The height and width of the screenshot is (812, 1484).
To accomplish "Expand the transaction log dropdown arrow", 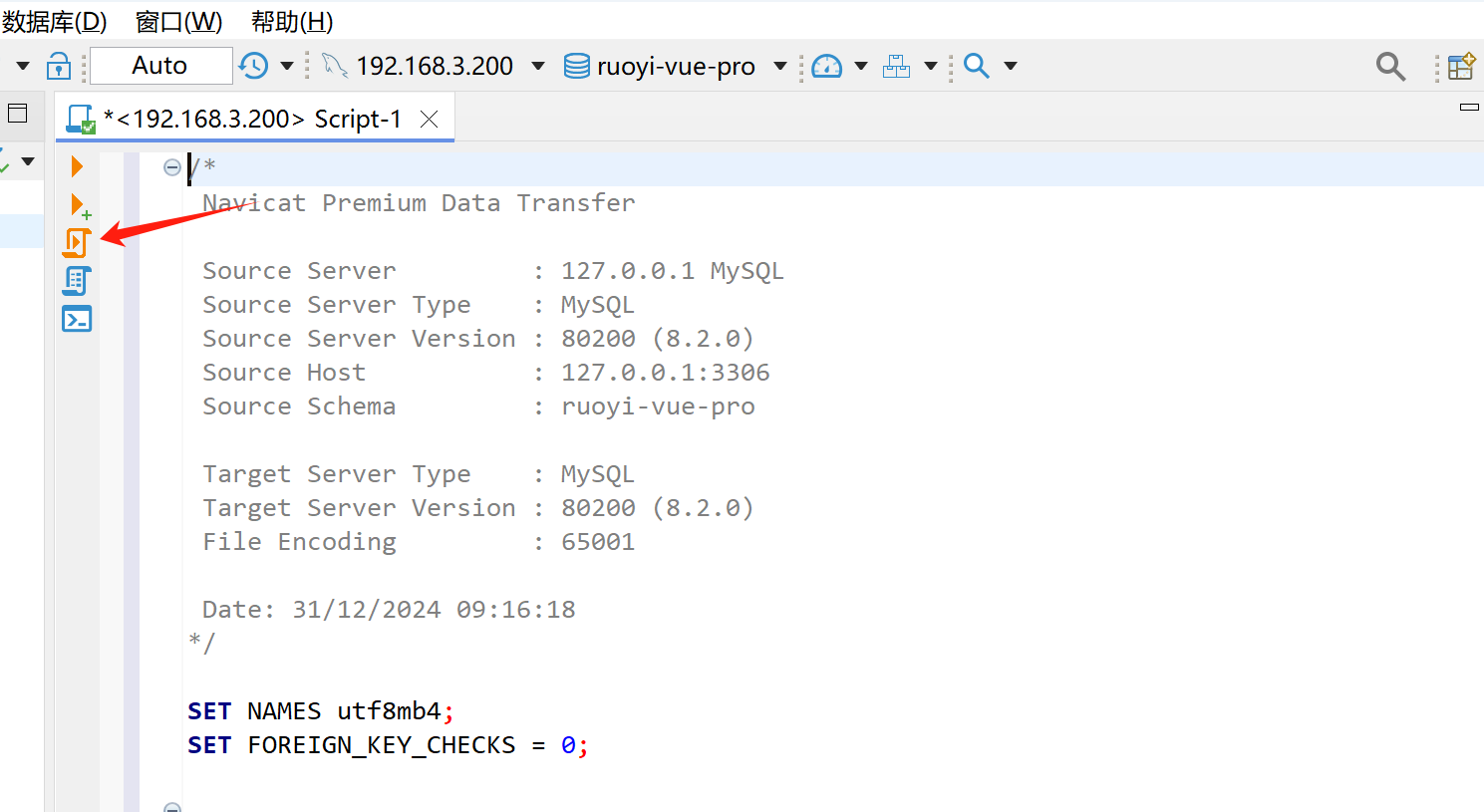I will pyautogui.click(x=287, y=66).
